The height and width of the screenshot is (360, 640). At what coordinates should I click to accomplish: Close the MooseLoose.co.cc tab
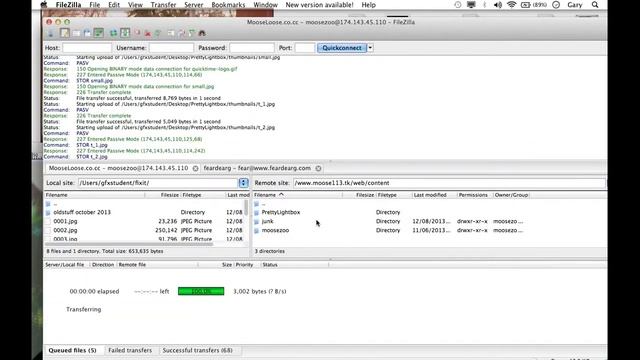[x=196, y=168]
